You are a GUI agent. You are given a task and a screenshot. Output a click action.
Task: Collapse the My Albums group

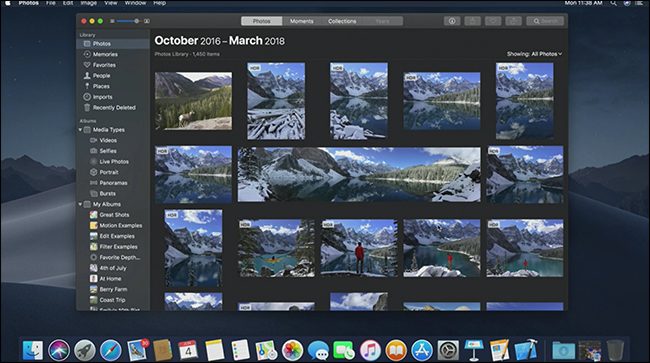(x=80, y=204)
